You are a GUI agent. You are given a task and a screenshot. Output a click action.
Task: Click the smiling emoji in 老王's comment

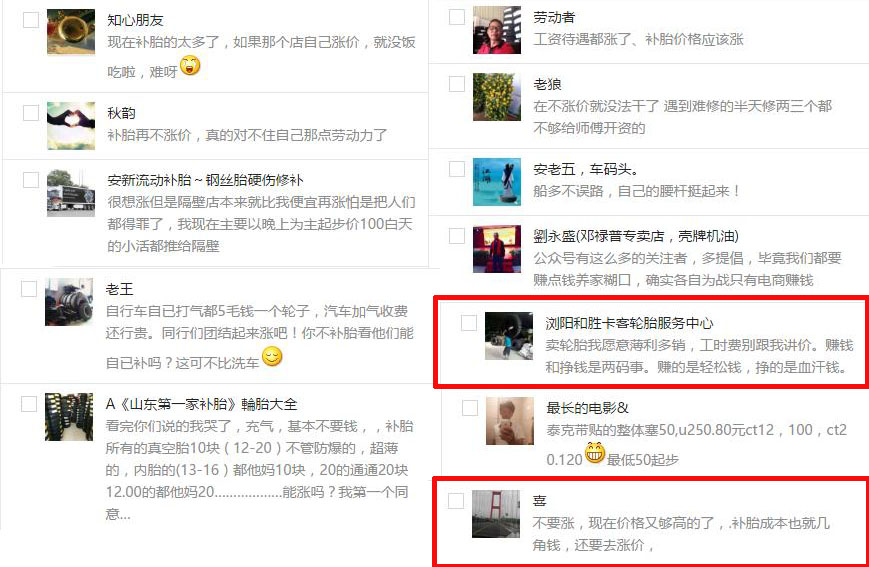point(272,356)
